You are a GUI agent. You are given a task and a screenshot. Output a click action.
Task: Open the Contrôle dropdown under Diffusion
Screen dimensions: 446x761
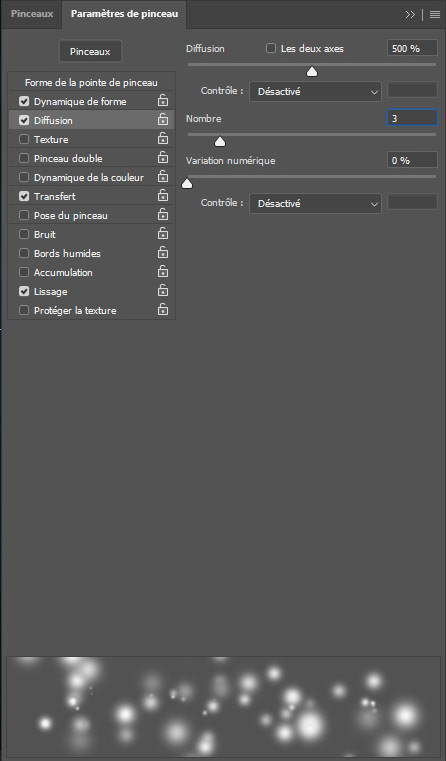pyautogui.click(x=315, y=91)
